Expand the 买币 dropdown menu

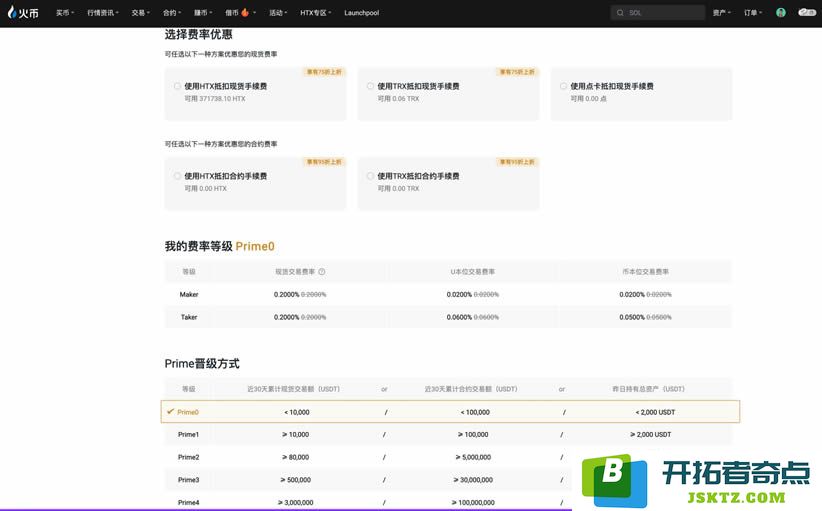pos(65,13)
